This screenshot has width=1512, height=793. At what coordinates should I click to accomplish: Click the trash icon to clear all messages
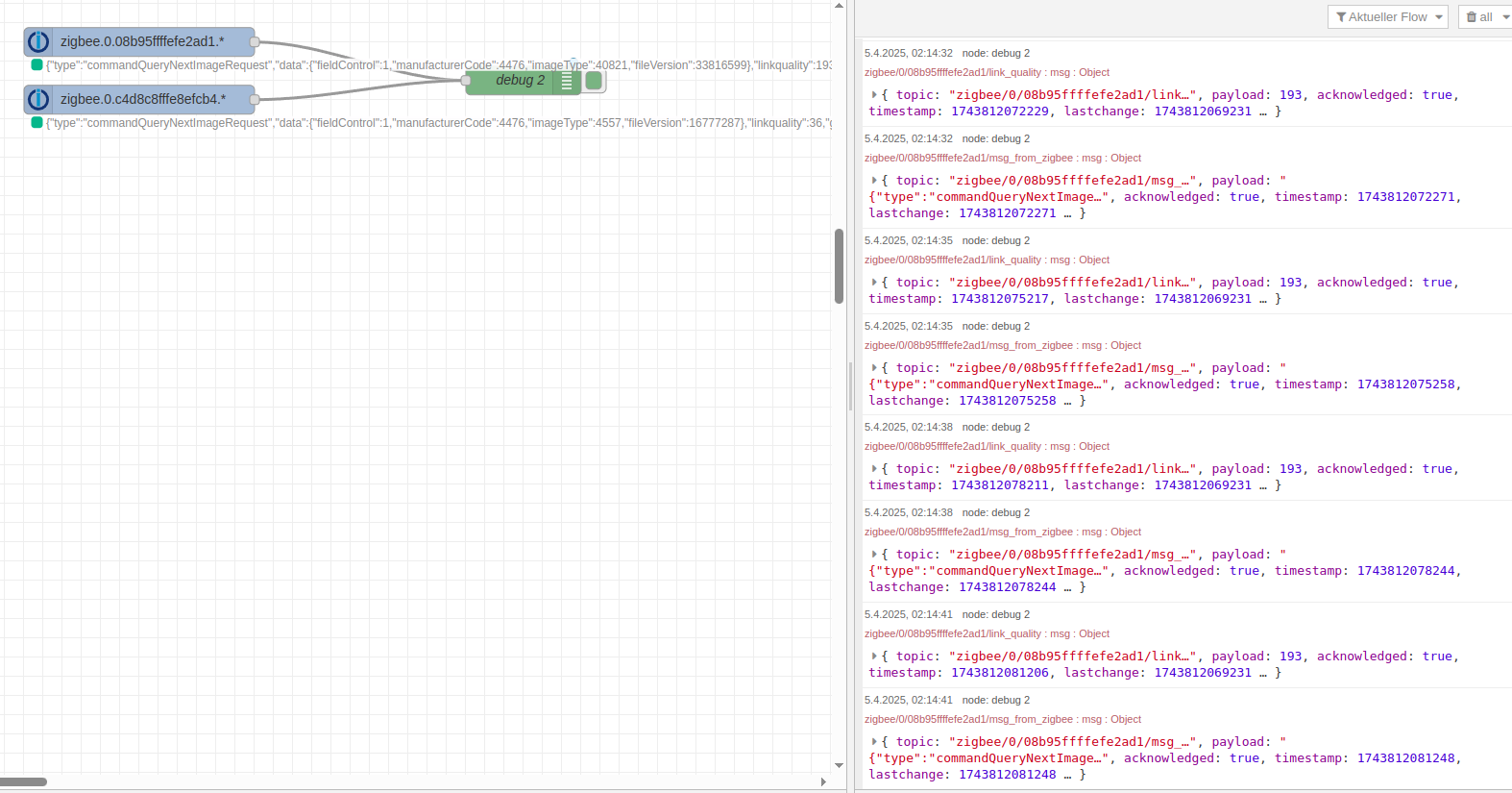pyautogui.click(x=1472, y=17)
